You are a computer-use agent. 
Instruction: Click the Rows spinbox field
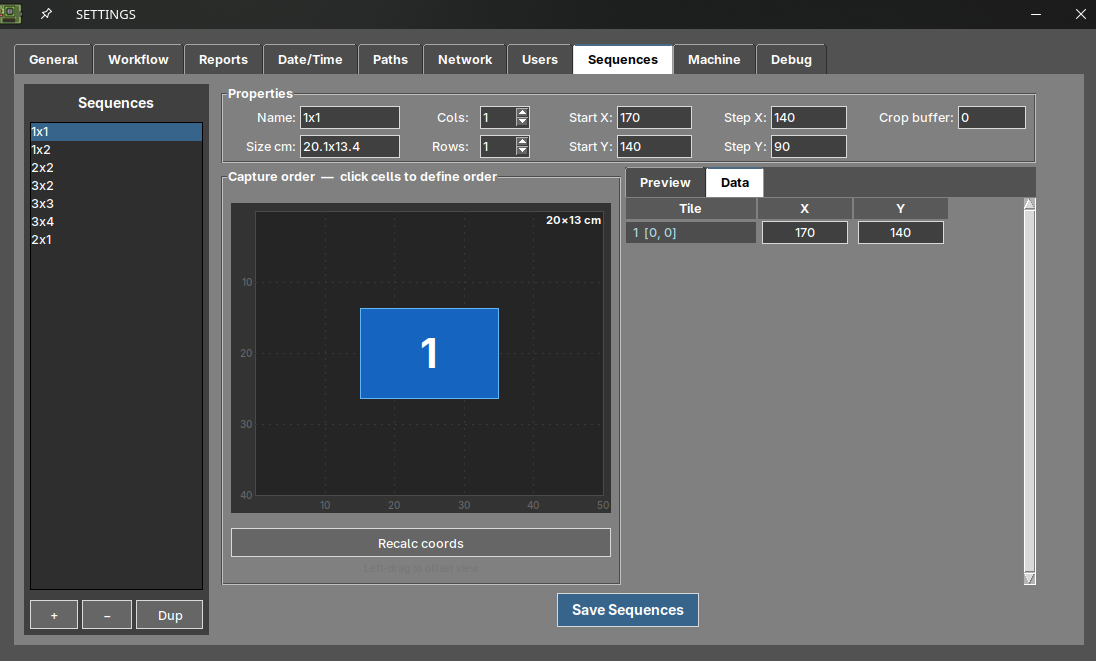coord(498,147)
